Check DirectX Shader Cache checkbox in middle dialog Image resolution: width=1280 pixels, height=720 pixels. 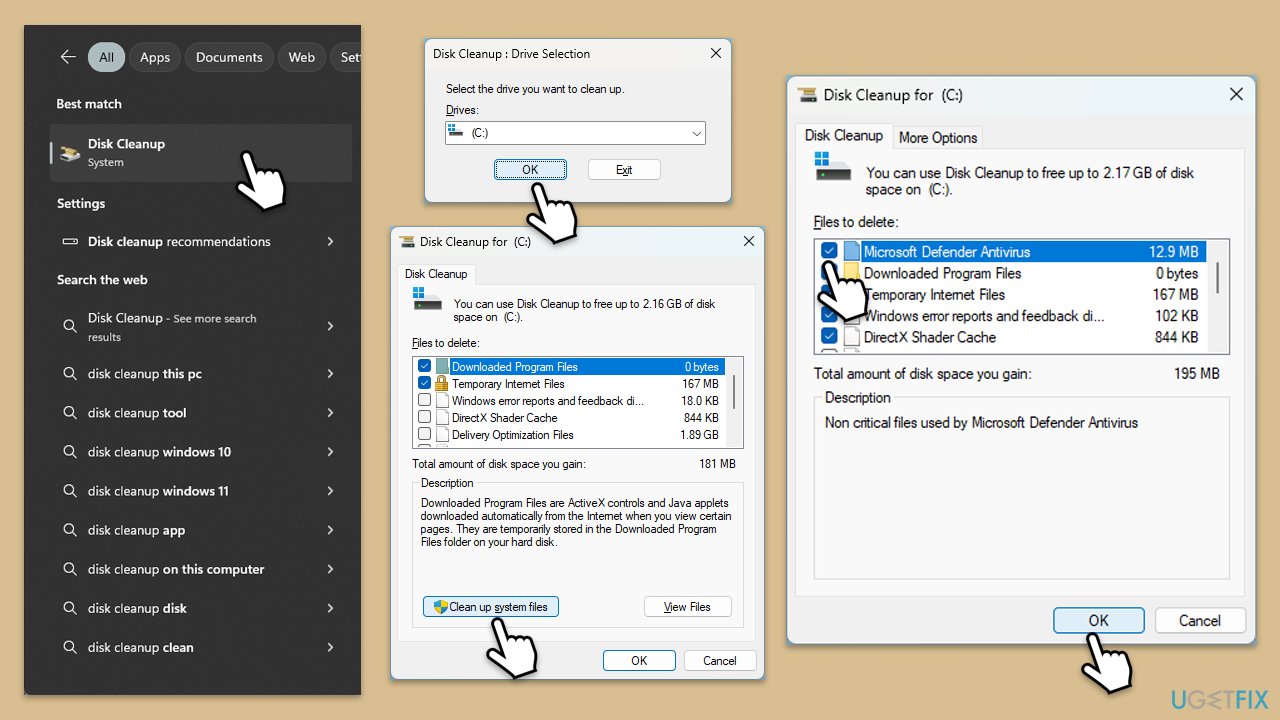(425, 418)
